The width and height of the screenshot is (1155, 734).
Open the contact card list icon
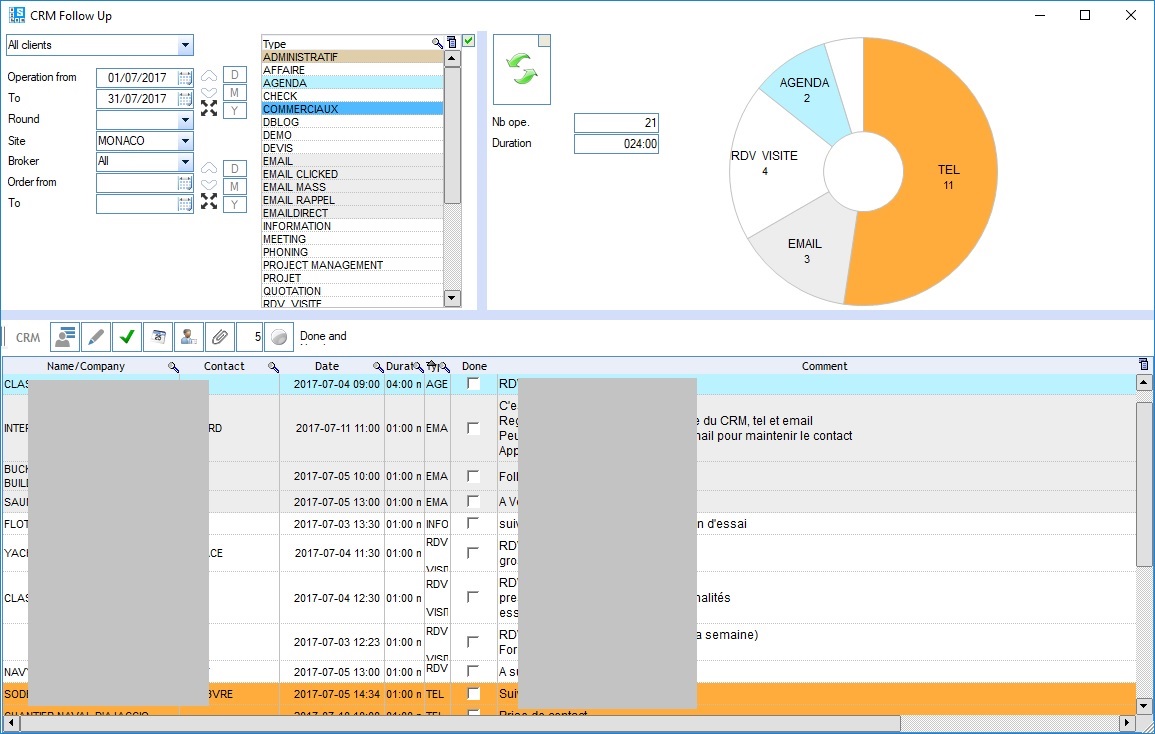pos(65,337)
